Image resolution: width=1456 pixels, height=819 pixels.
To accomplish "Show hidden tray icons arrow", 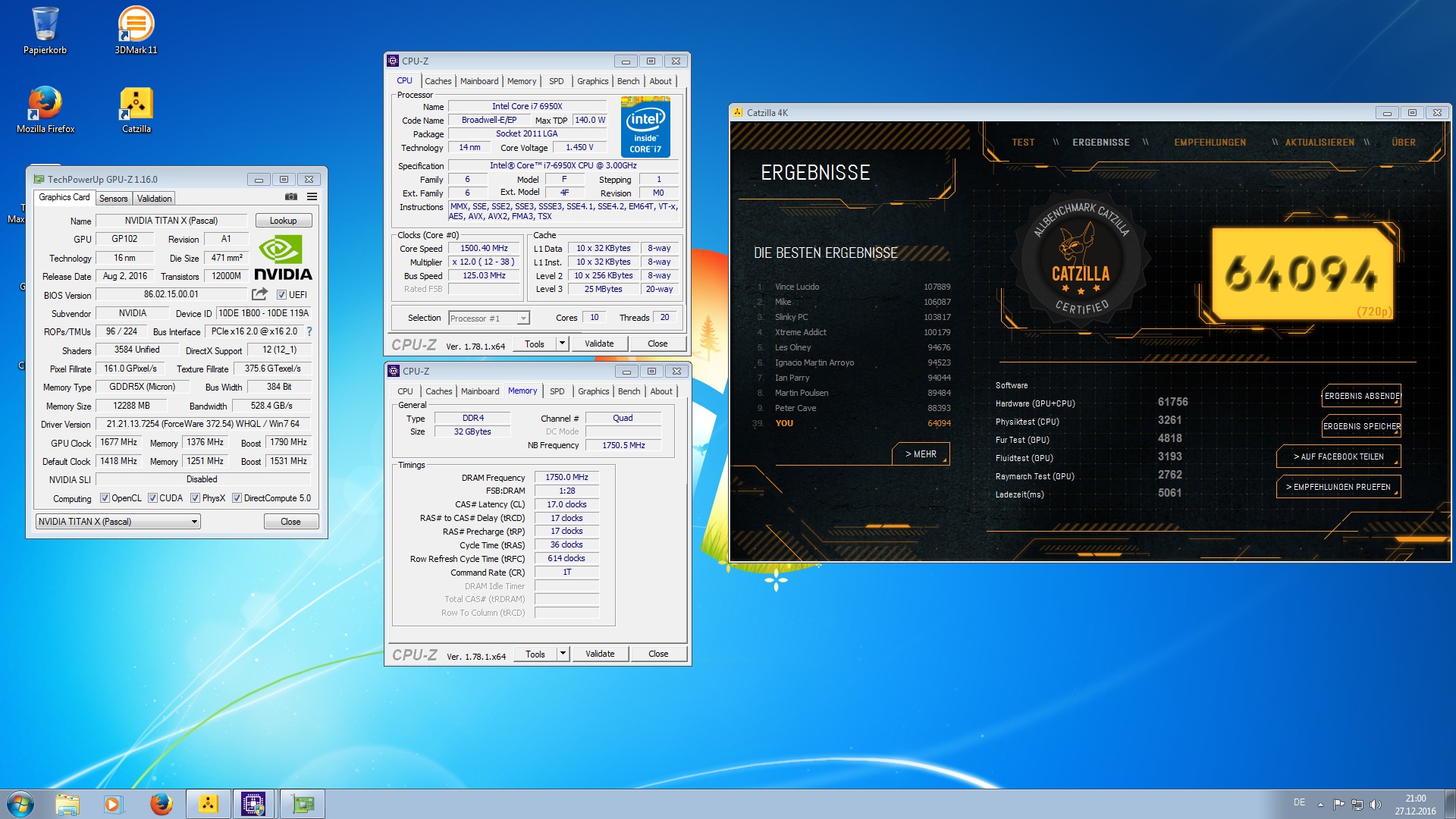I will [1320, 804].
